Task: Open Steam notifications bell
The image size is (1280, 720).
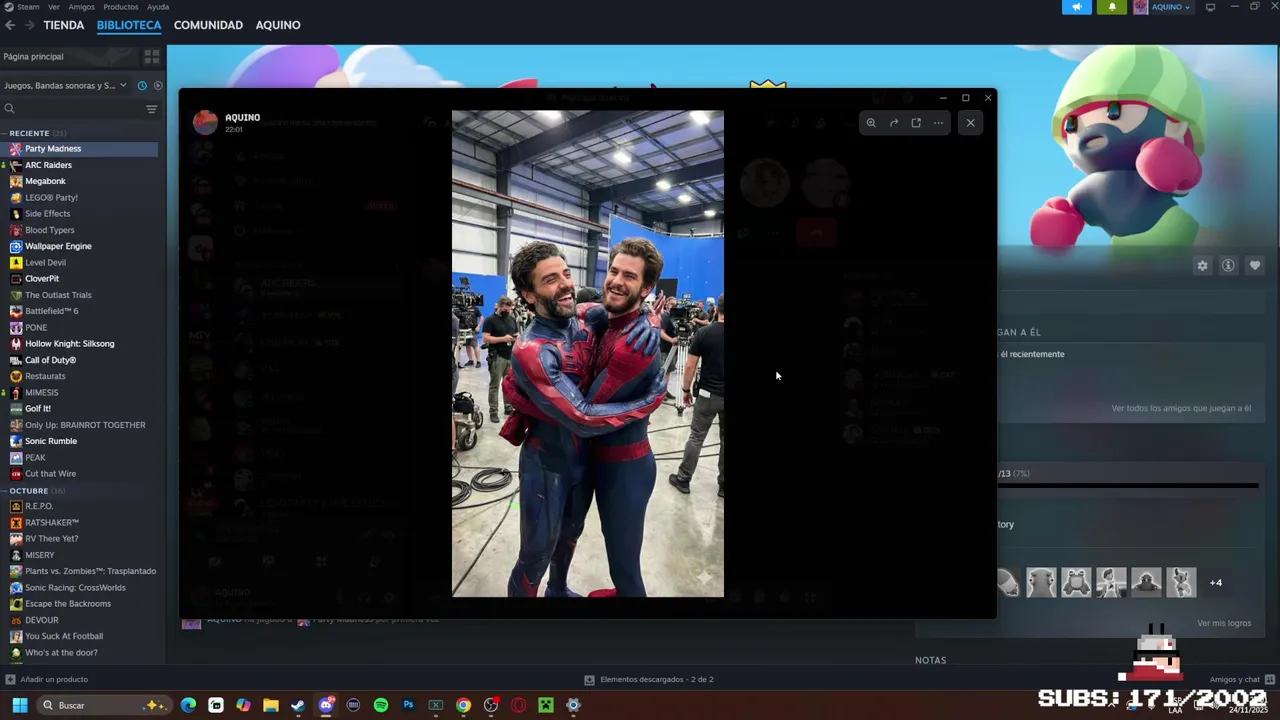Action: coord(1112,7)
